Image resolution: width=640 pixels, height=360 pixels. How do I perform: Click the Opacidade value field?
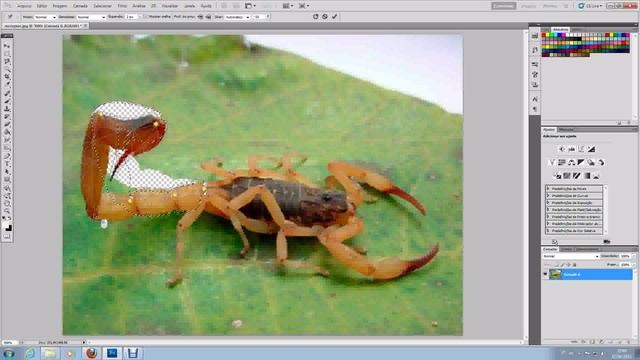(x=625, y=256)
